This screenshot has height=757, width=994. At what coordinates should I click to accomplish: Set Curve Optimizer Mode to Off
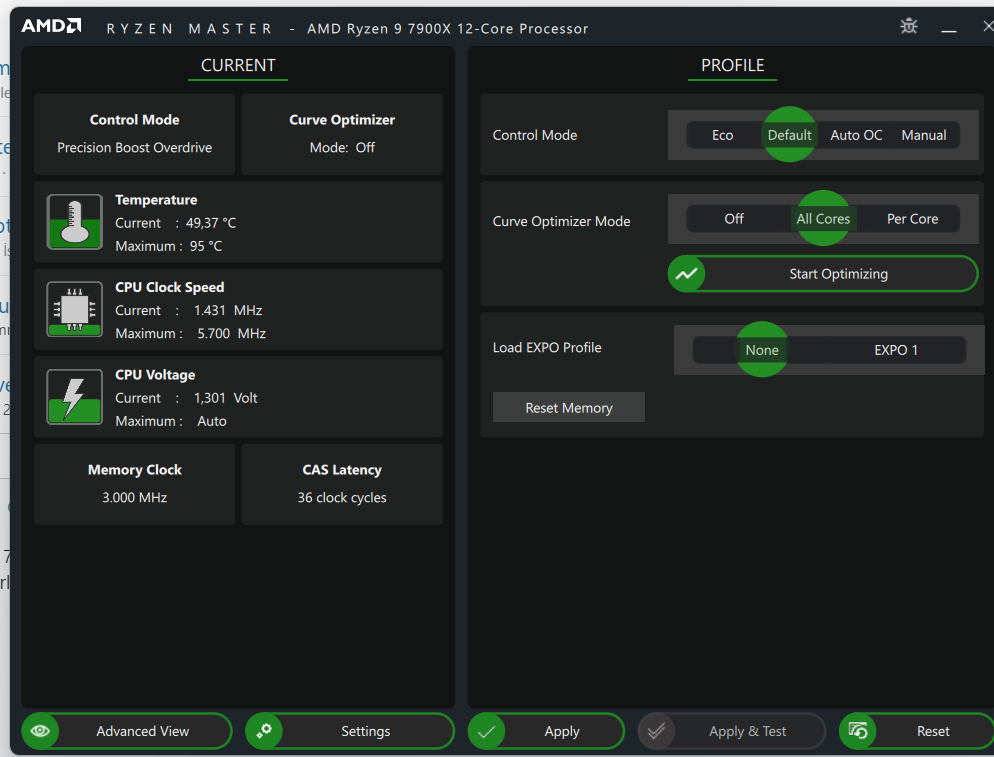(x=733, y=219)
